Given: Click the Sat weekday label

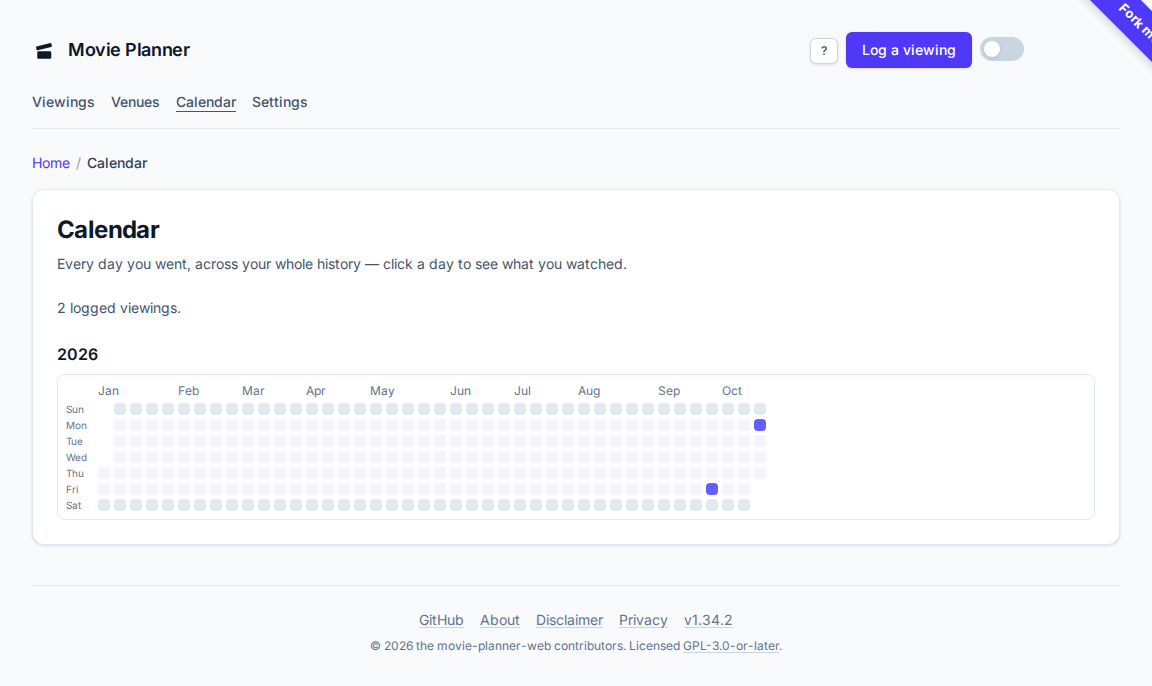Looking at the screenshot, I should (73, 505).
